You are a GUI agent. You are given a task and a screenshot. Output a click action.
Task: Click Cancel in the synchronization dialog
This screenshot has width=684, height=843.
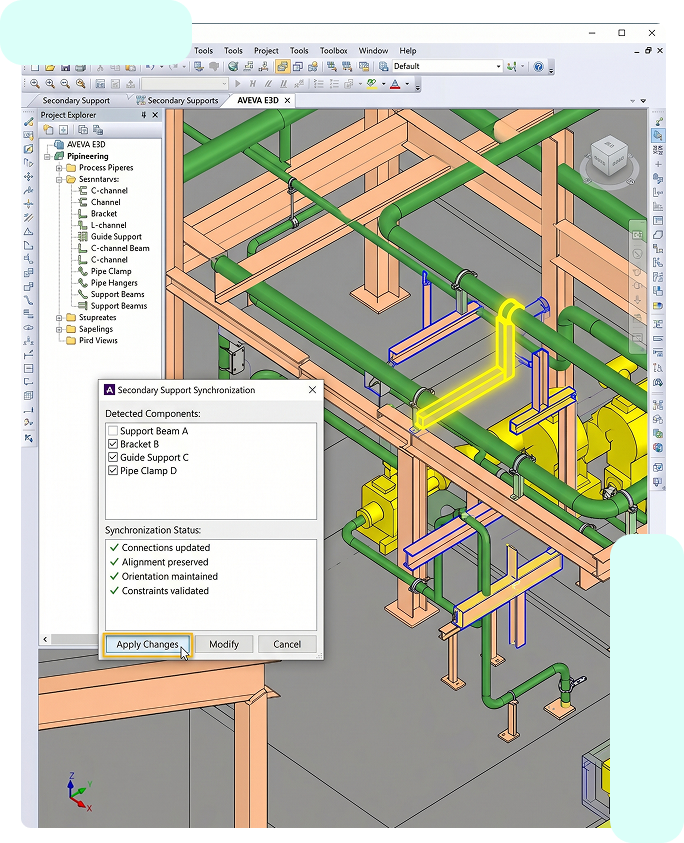point(287,644)
